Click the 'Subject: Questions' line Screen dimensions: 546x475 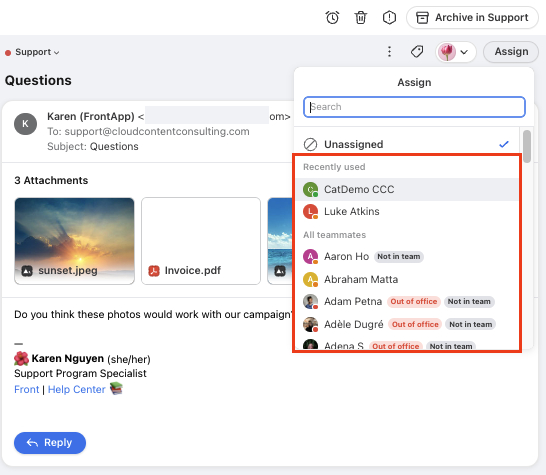pos(93,147)
